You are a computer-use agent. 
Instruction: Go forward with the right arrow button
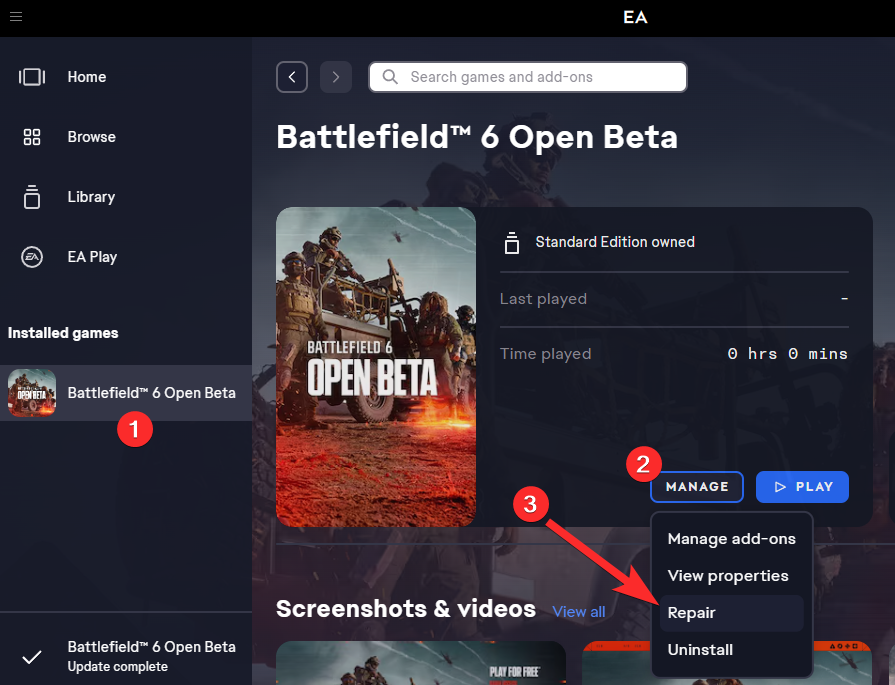[336, 77]
